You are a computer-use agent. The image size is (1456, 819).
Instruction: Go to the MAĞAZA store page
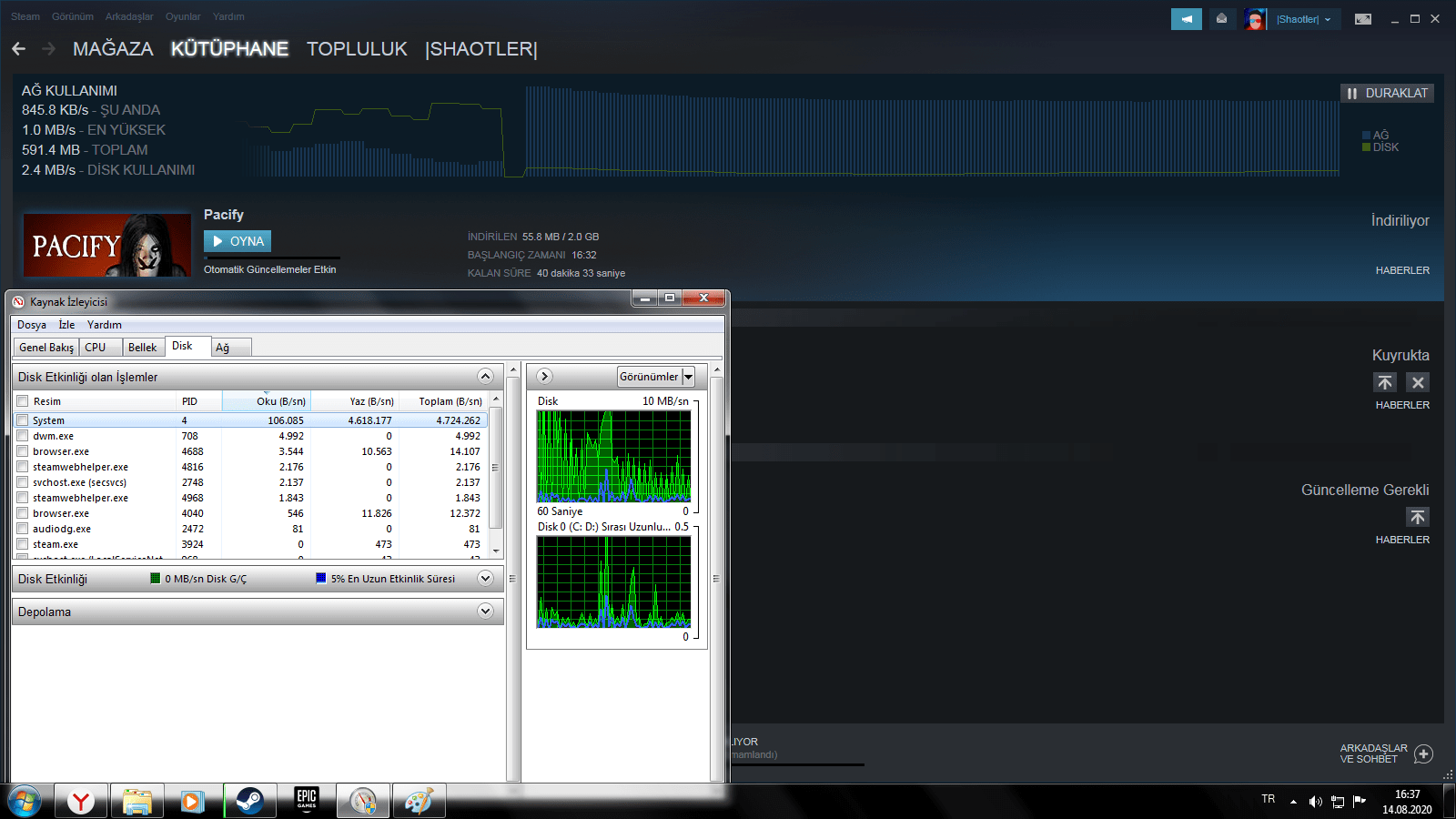click(x=113, y=49)
